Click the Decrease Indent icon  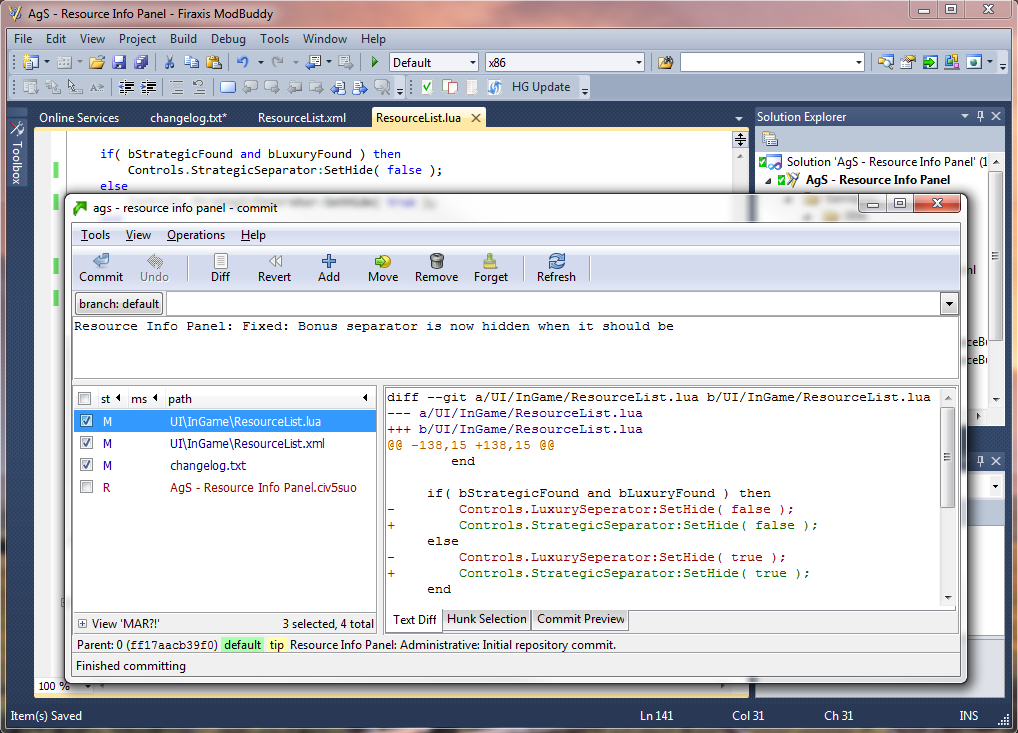tap(127, 87)
